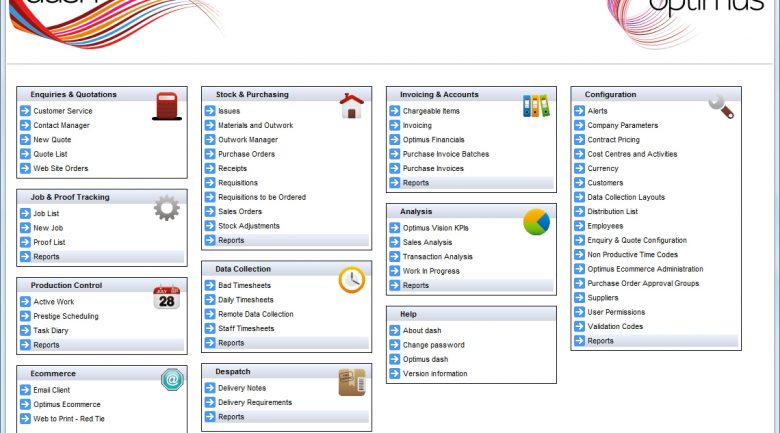The width and height of the screenshot is (780, 433).
Task: Open Data Collection Layouts
Action: pyautogui.click(x=626, y=197)
